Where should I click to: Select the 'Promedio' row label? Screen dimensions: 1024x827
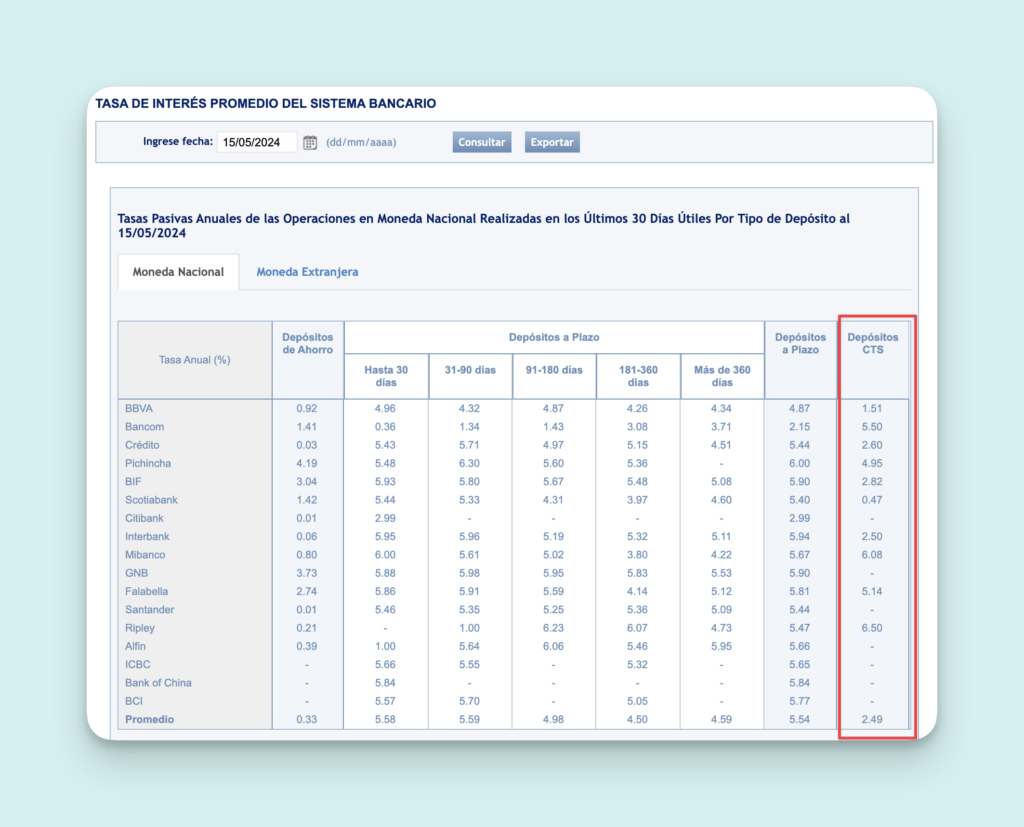click(150, 719)
